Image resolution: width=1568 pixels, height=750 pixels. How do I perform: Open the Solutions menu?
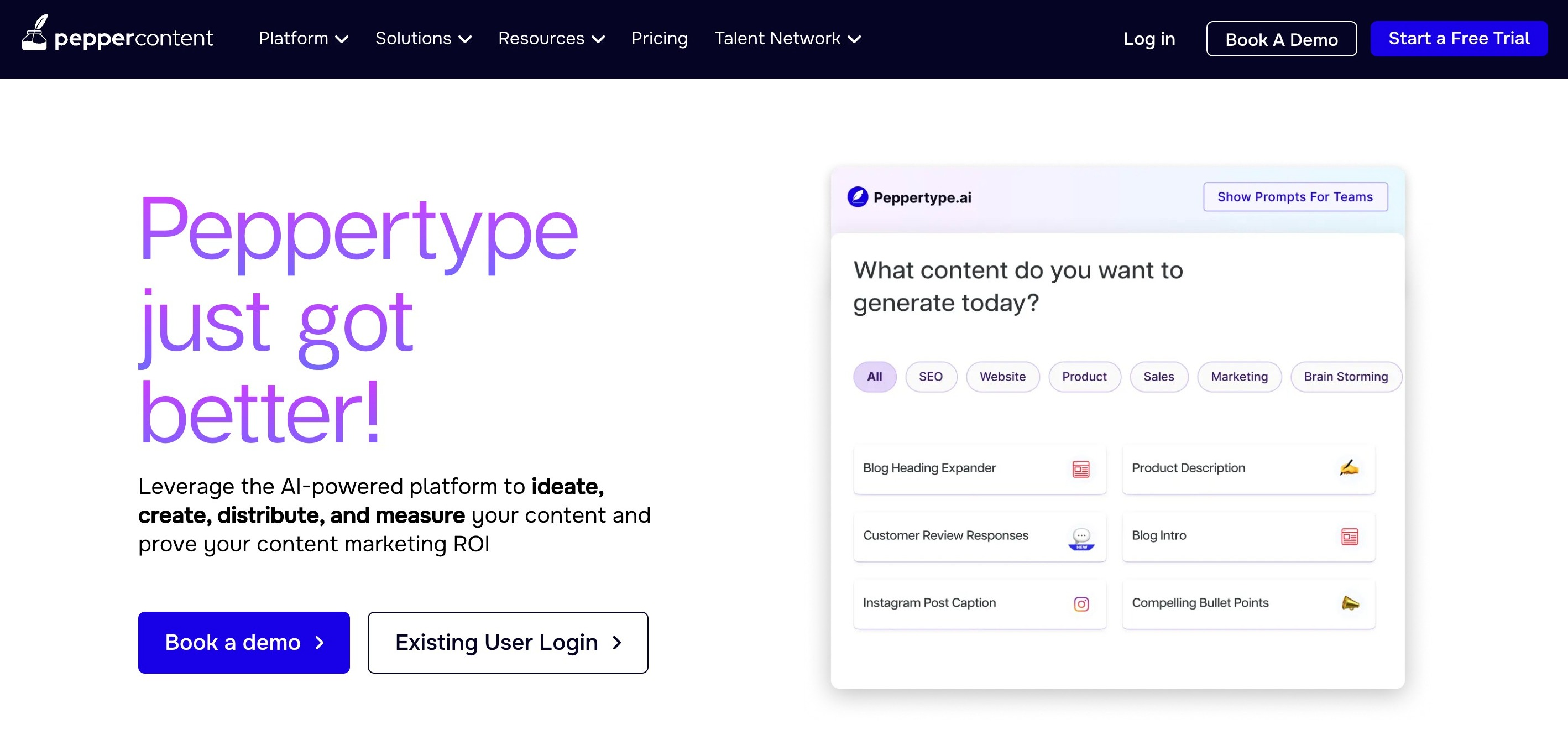point(424,38)
